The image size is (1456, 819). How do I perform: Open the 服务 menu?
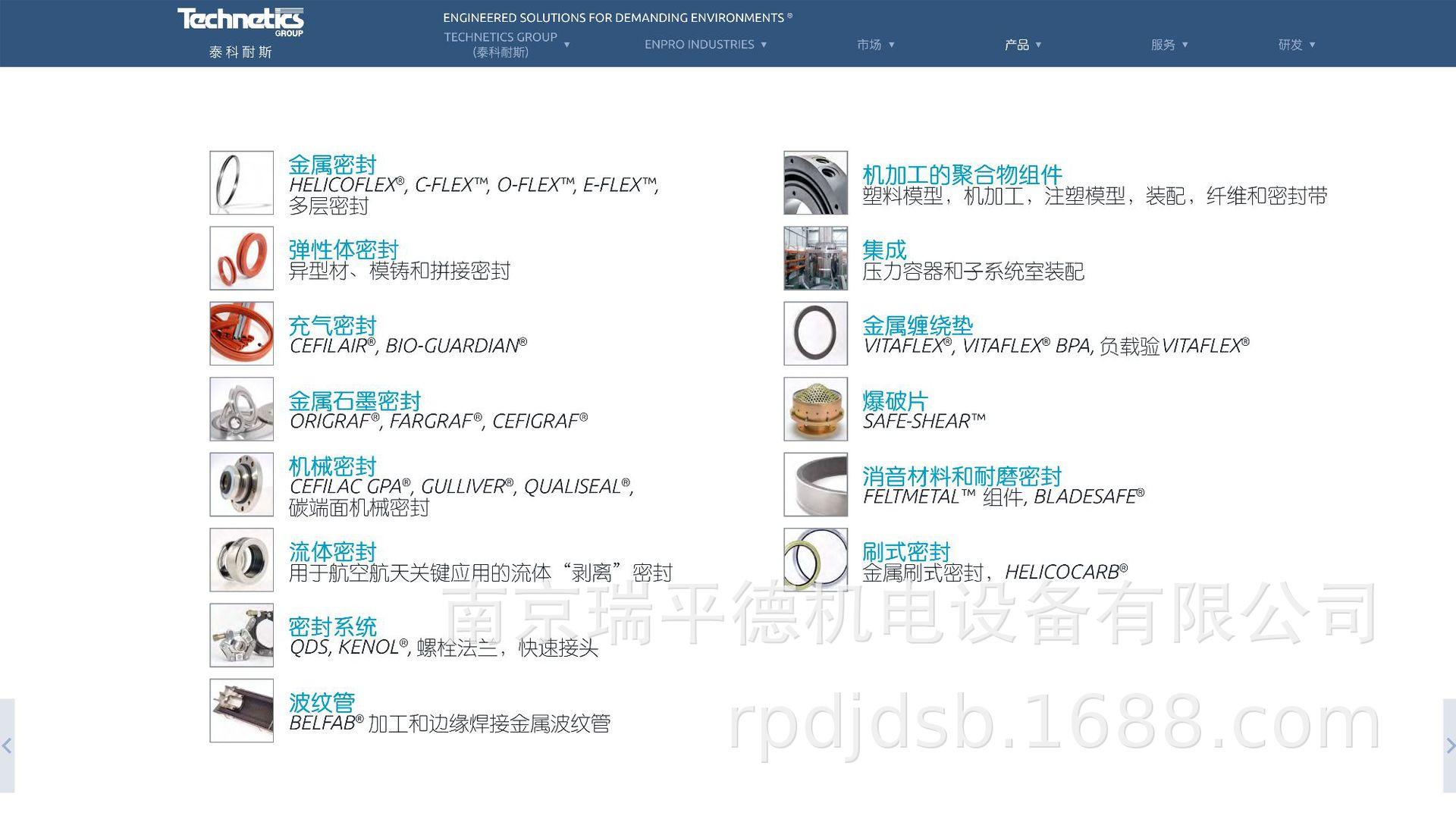click(1163, 45)
